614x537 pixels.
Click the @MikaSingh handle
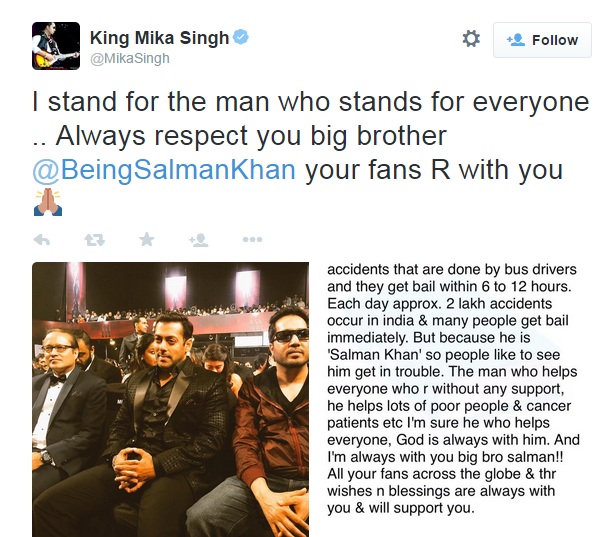(130, 59)
